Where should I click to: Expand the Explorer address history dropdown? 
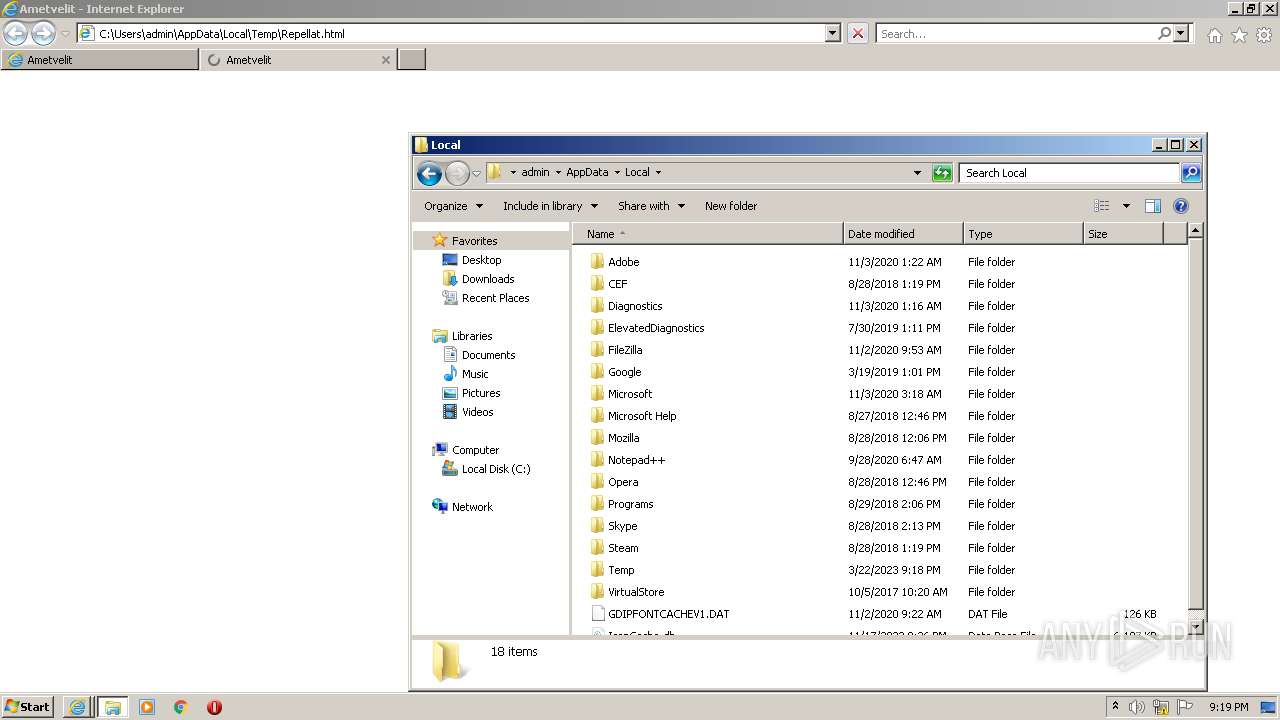[917, 173]
